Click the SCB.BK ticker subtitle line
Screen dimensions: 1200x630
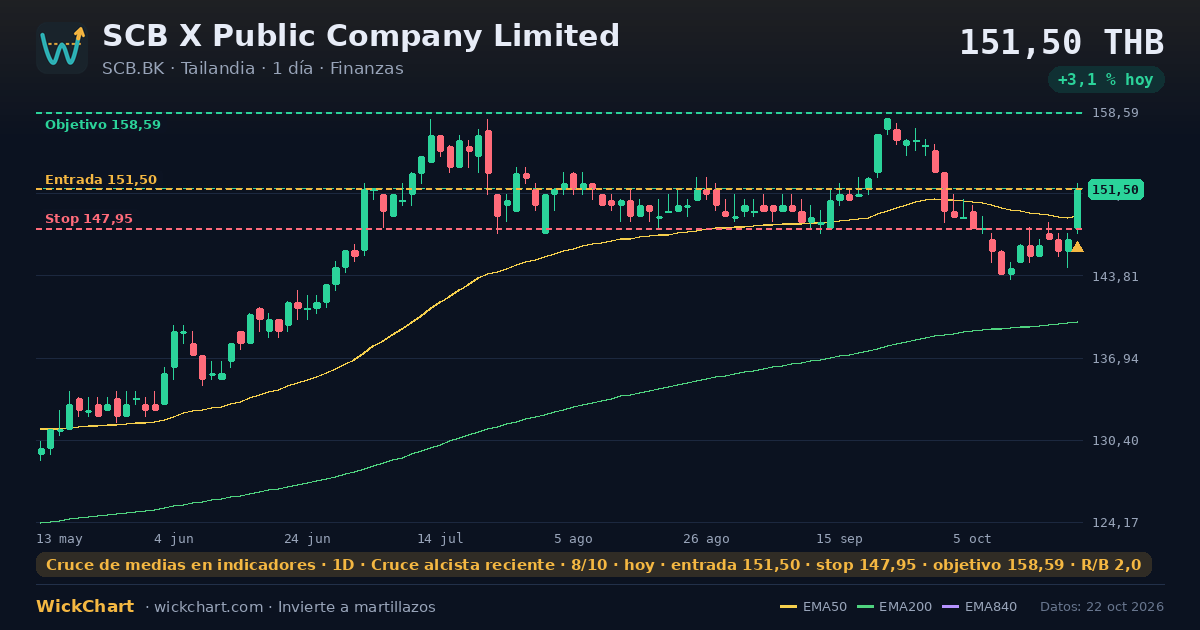coord(253,68)
